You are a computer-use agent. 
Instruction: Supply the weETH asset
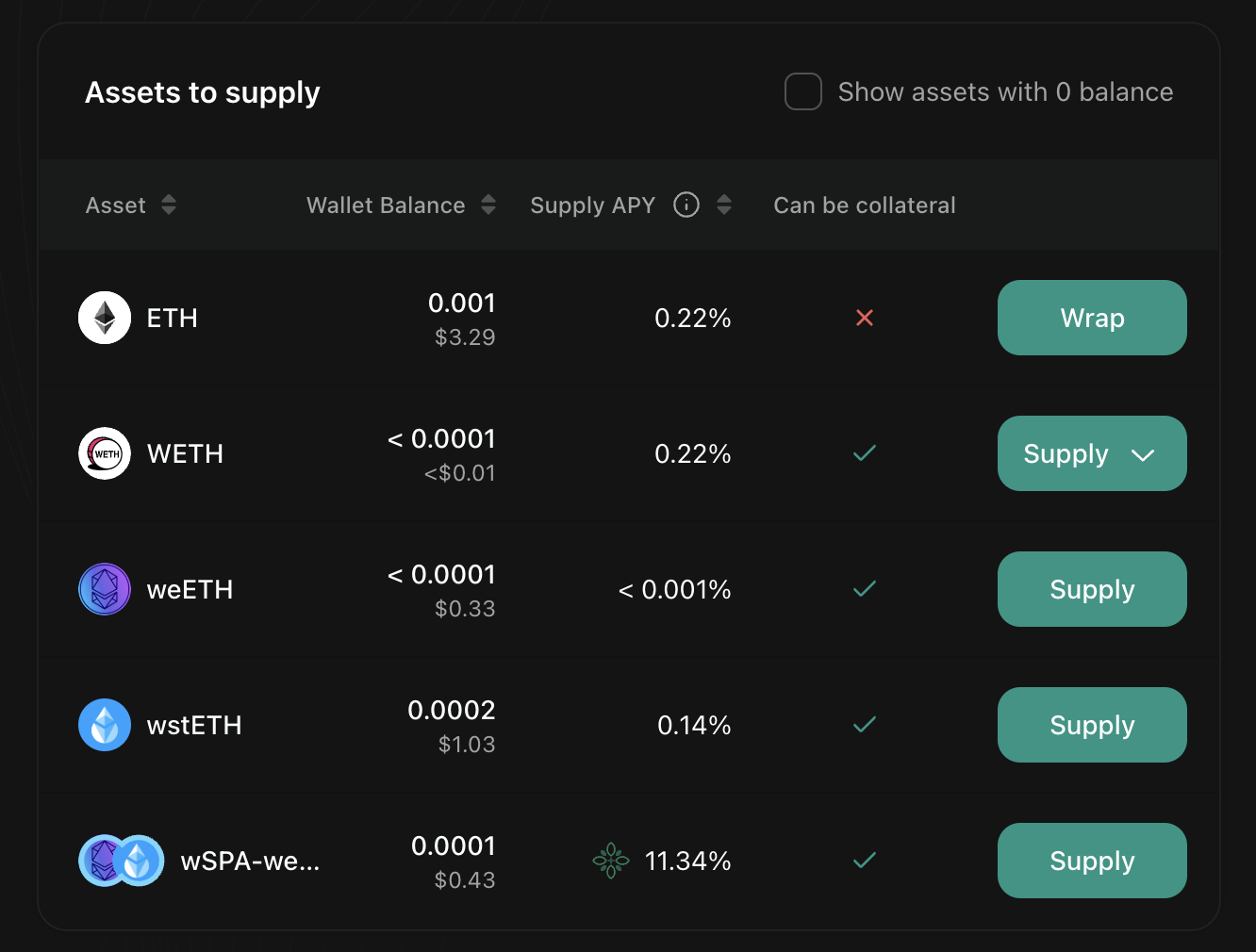[1092, 589]
